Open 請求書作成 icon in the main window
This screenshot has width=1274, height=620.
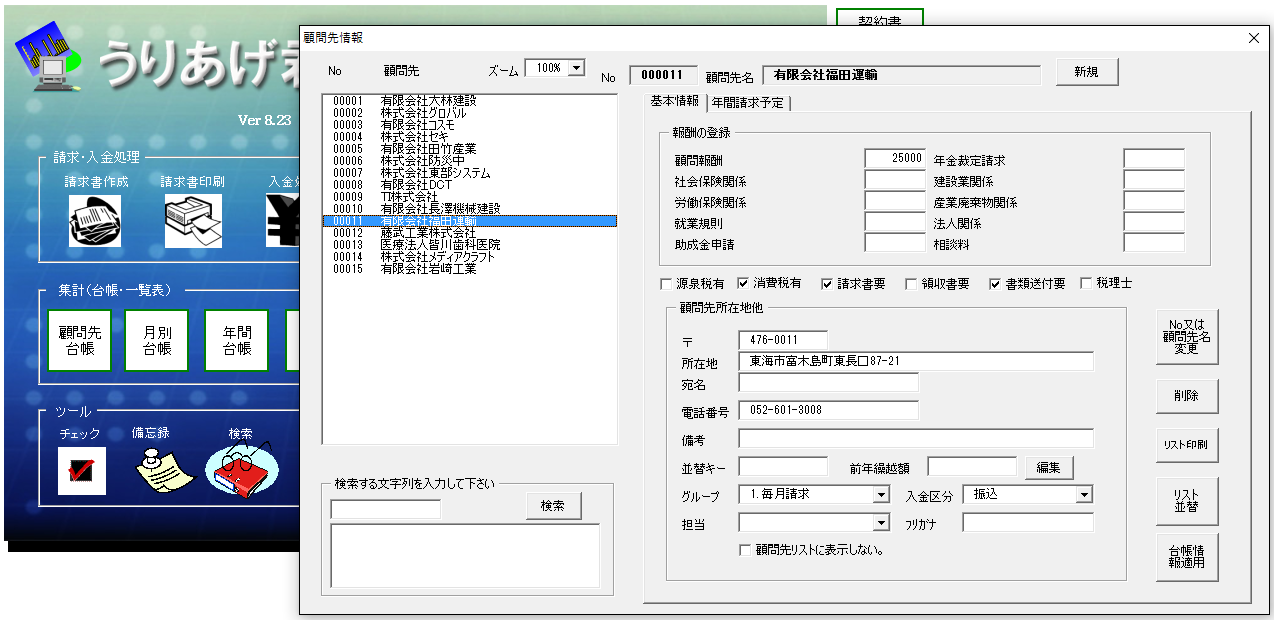[x=95, y=221]
